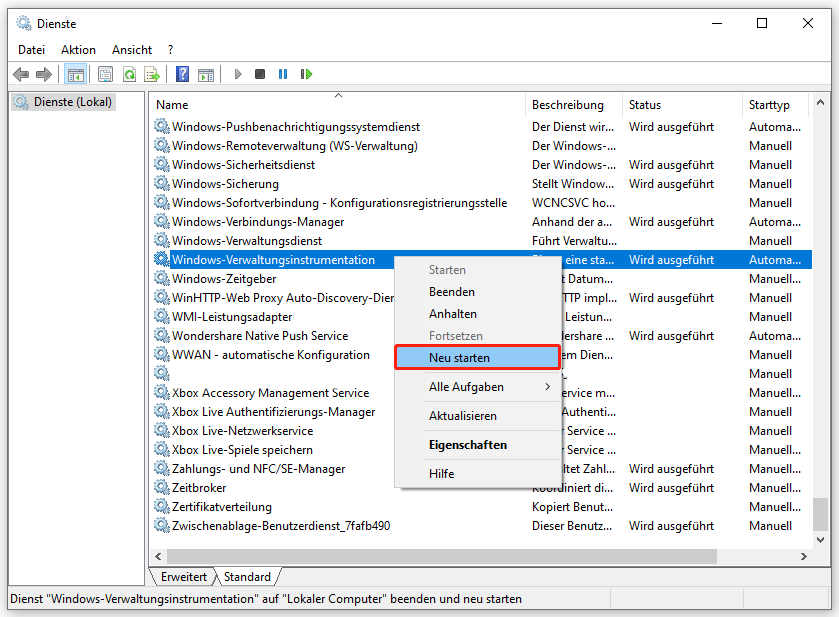Viewport: 839px width, 617px height.
Task: Start the service using the play toolbar icon
Action: click(x=237, y=73)
